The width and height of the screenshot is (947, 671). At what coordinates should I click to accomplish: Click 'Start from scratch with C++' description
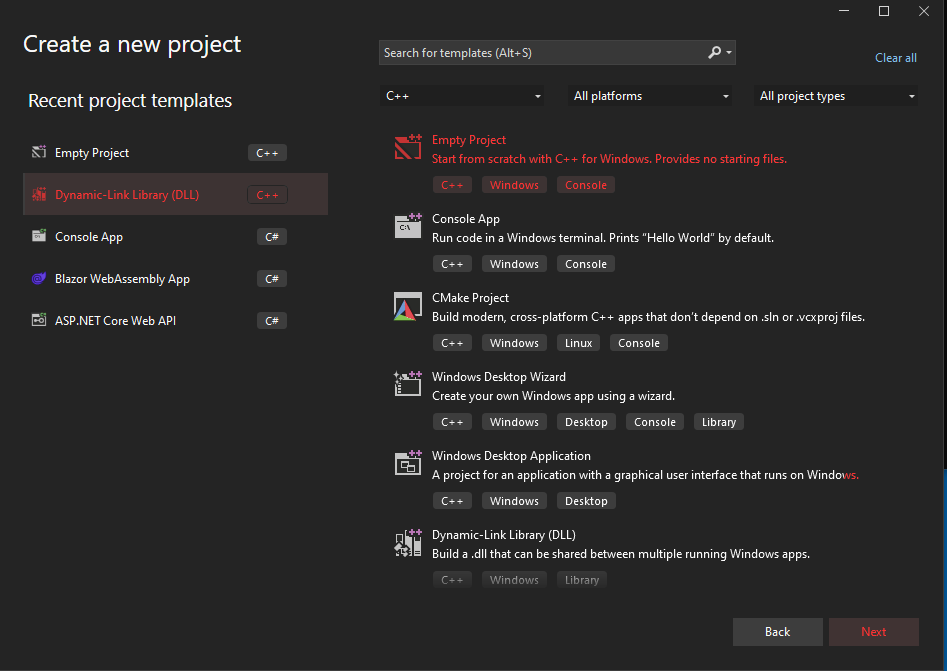(x=609, y=159)
